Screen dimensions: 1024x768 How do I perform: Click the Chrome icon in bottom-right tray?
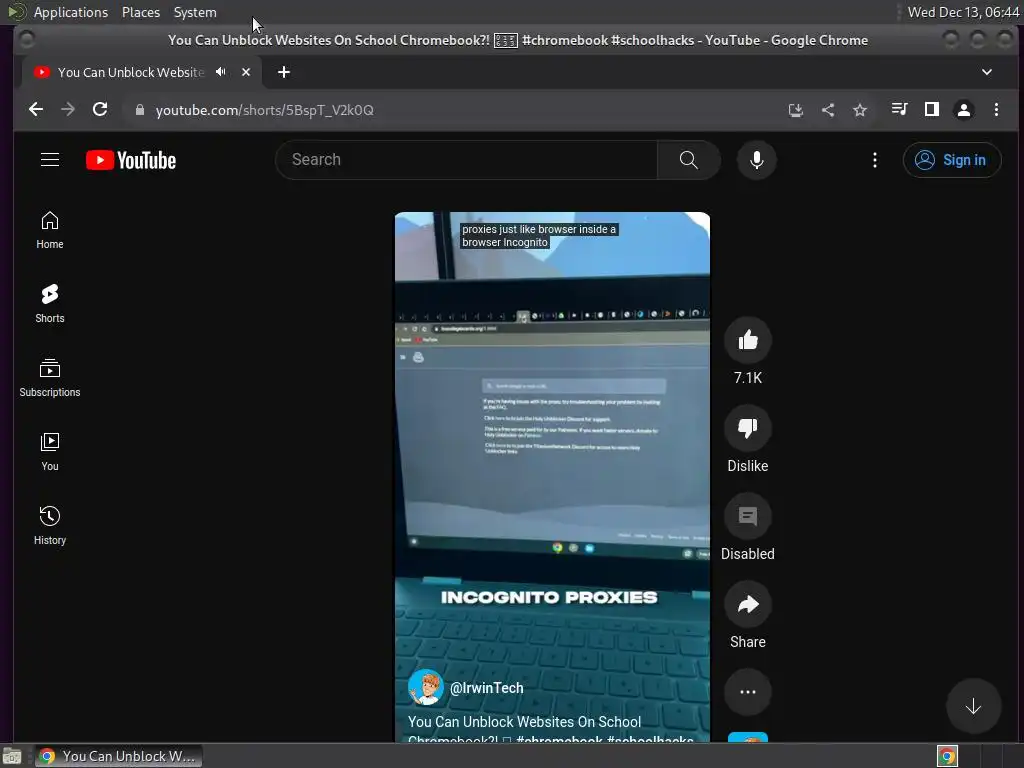coord(947,756)
